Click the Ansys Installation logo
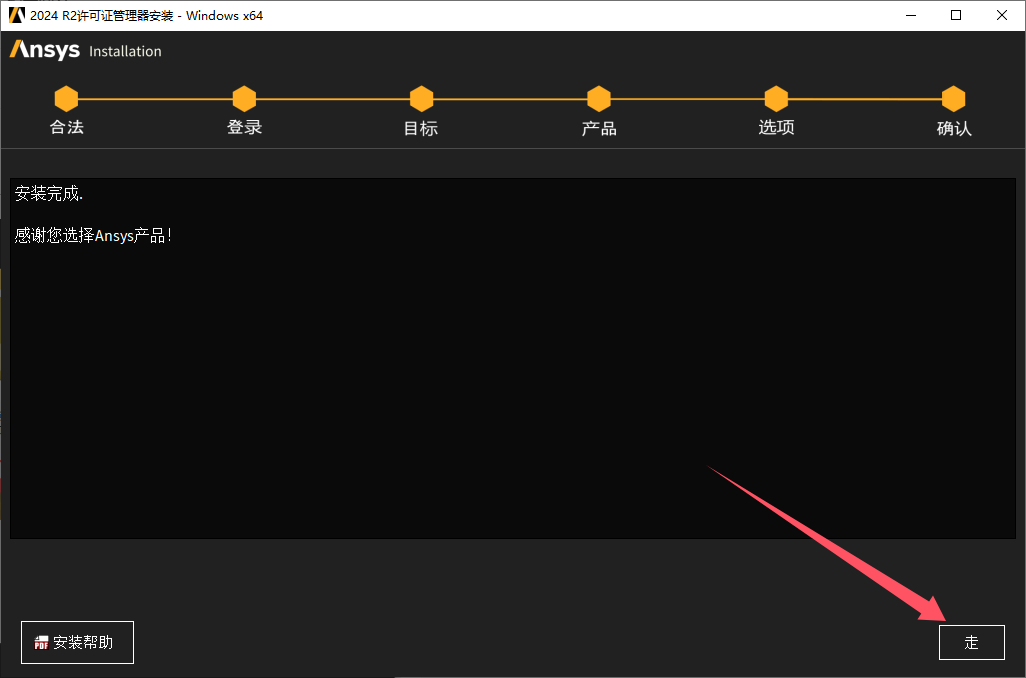1026x678 pixels. tap(85, 51)
